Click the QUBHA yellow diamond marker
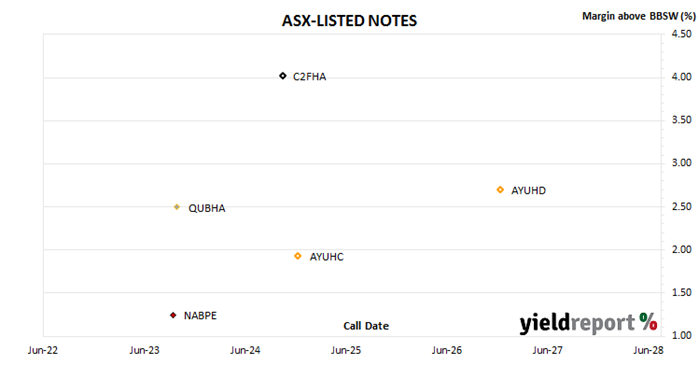The height and width of the screenshot is (365, 699). click(177, 207)
